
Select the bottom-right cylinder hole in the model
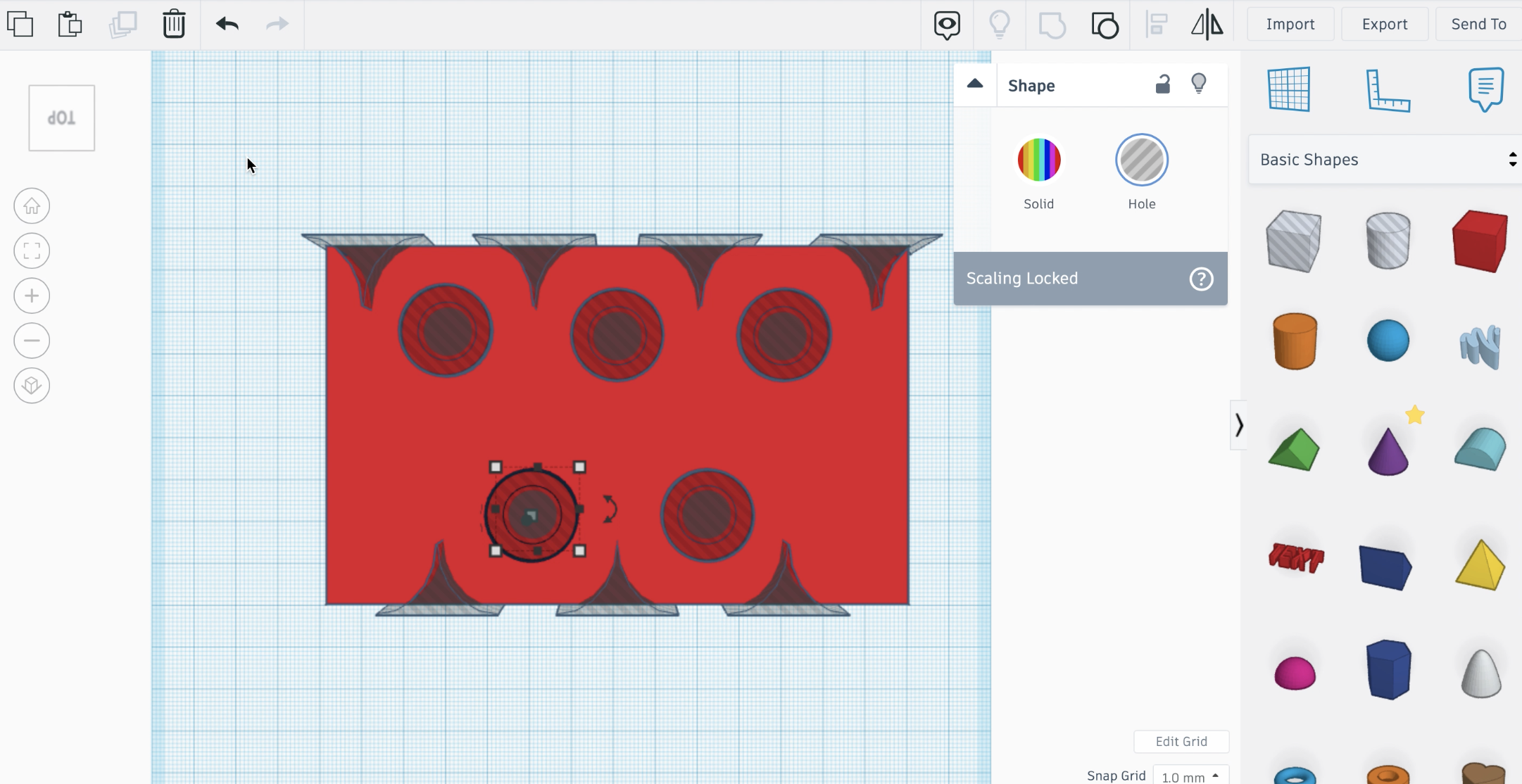pos(707,515)
